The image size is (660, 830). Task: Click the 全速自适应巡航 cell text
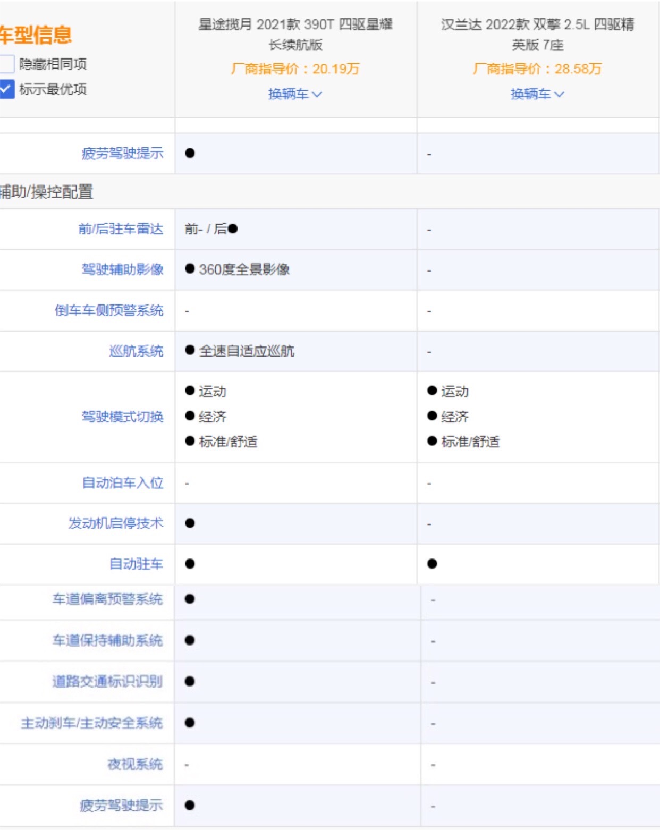246,351
